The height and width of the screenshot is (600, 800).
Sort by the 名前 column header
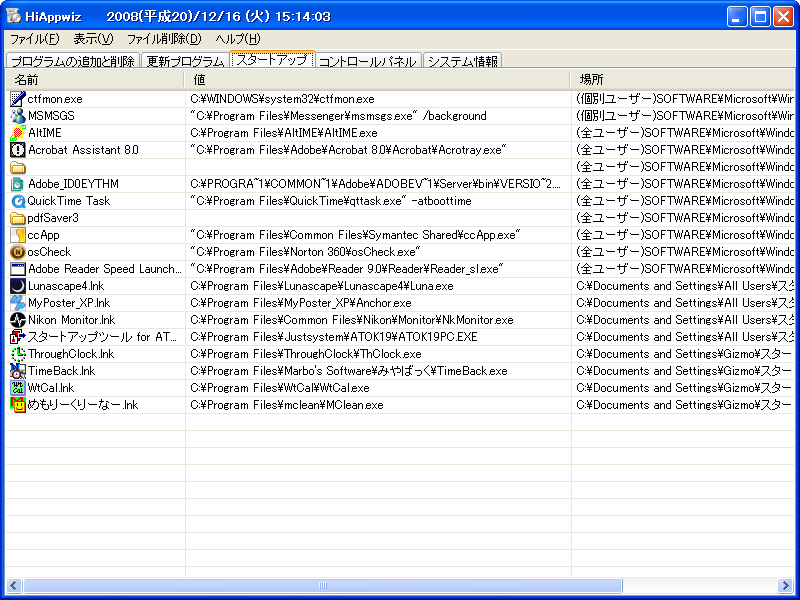pos(95,80)
